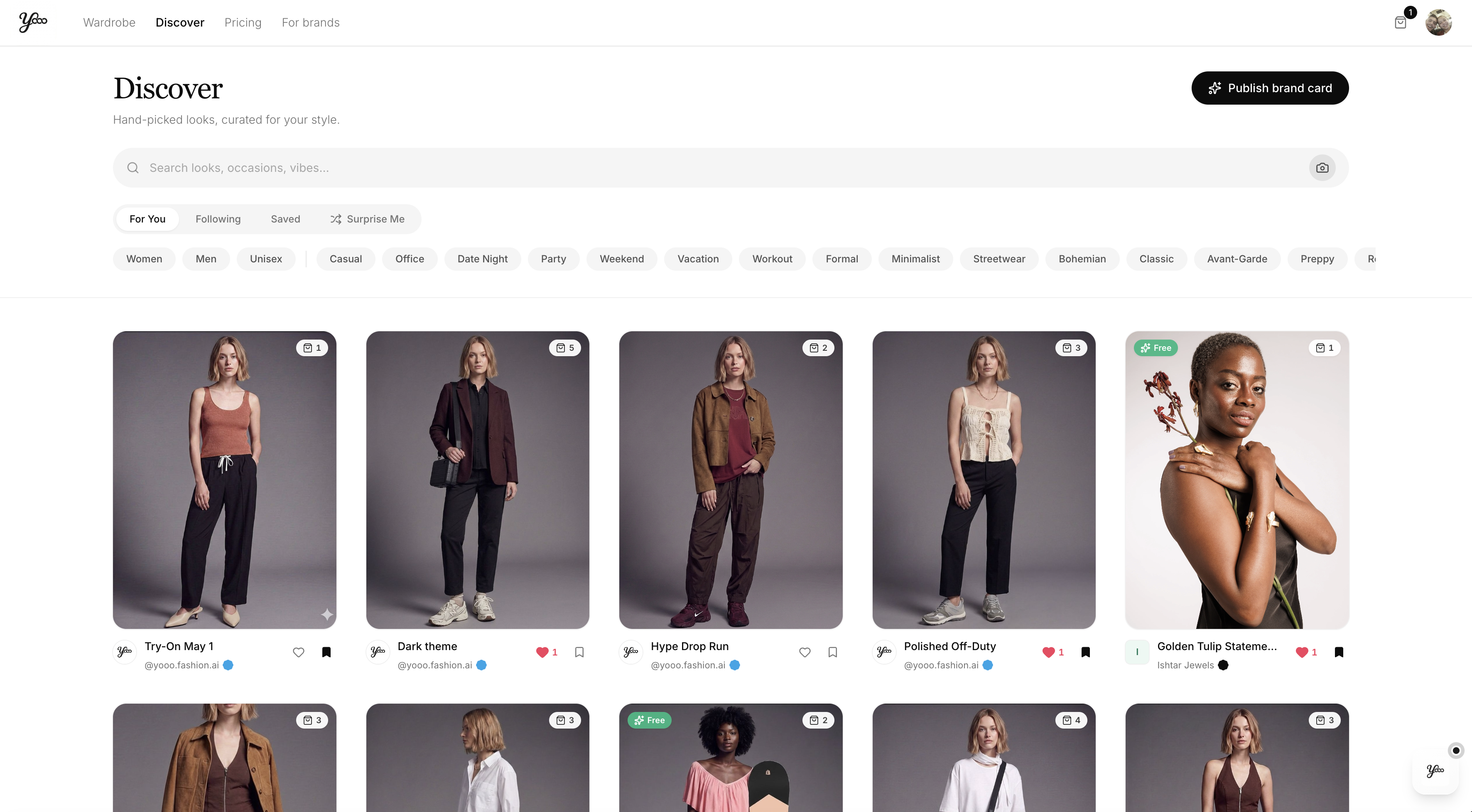1472x812 pixels.
Task: Open Yooo avatar beside Try-On May 1
Action: tap(125, 651)
